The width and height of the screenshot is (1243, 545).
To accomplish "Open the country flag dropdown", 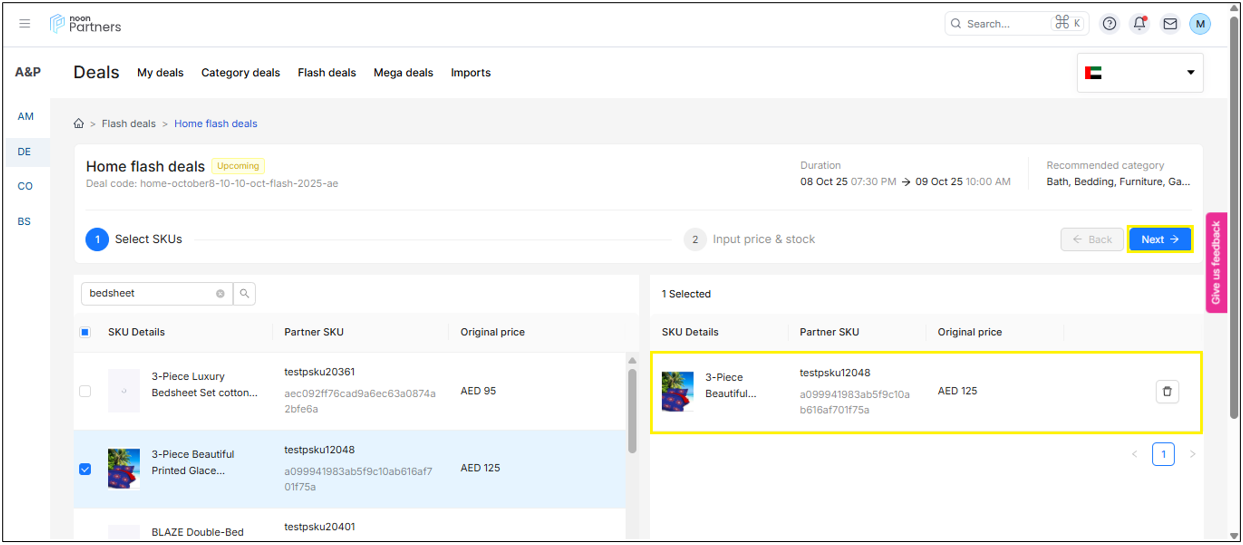I will 1140,73.
